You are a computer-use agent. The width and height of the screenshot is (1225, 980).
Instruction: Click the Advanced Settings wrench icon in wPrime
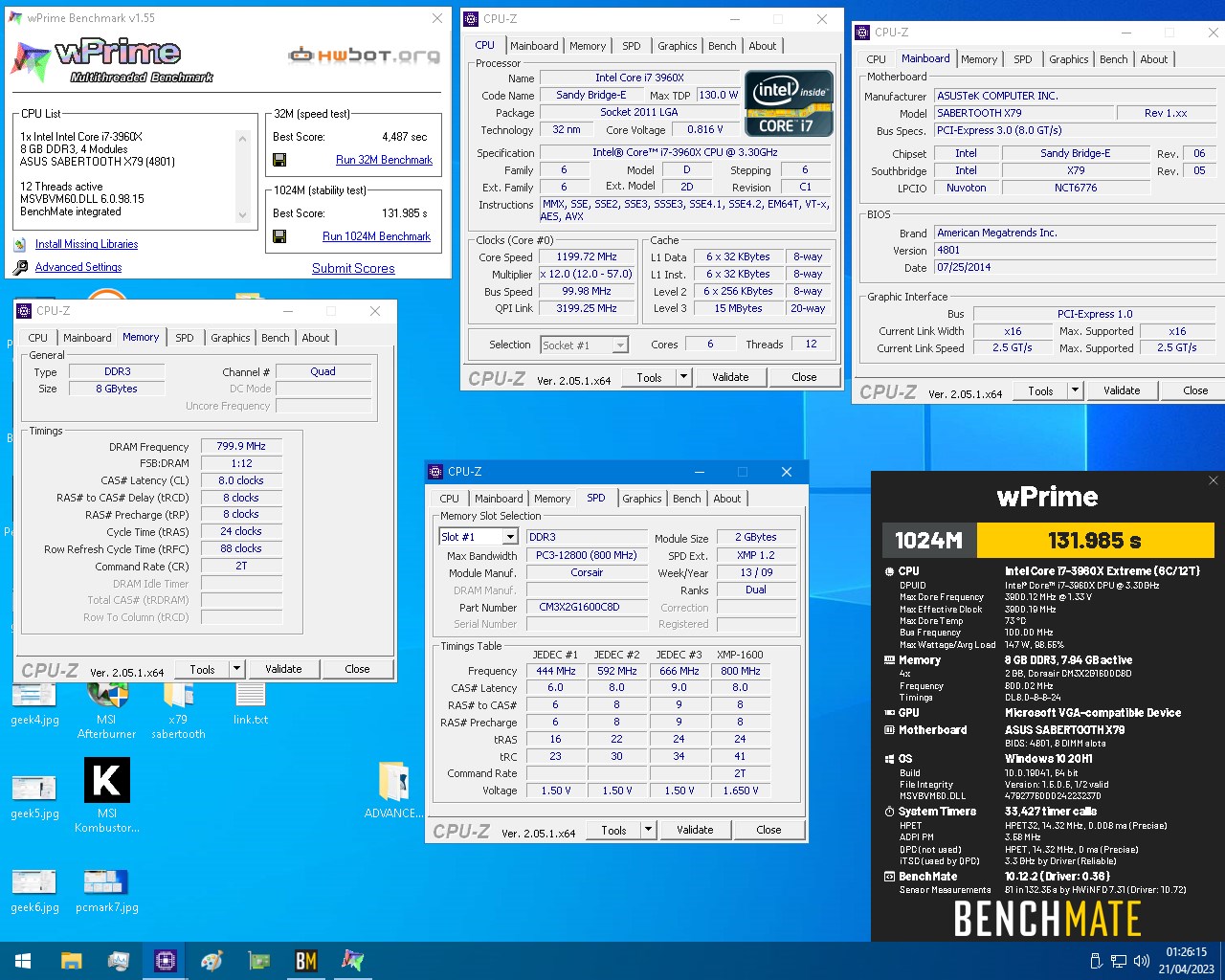[20, 268]
